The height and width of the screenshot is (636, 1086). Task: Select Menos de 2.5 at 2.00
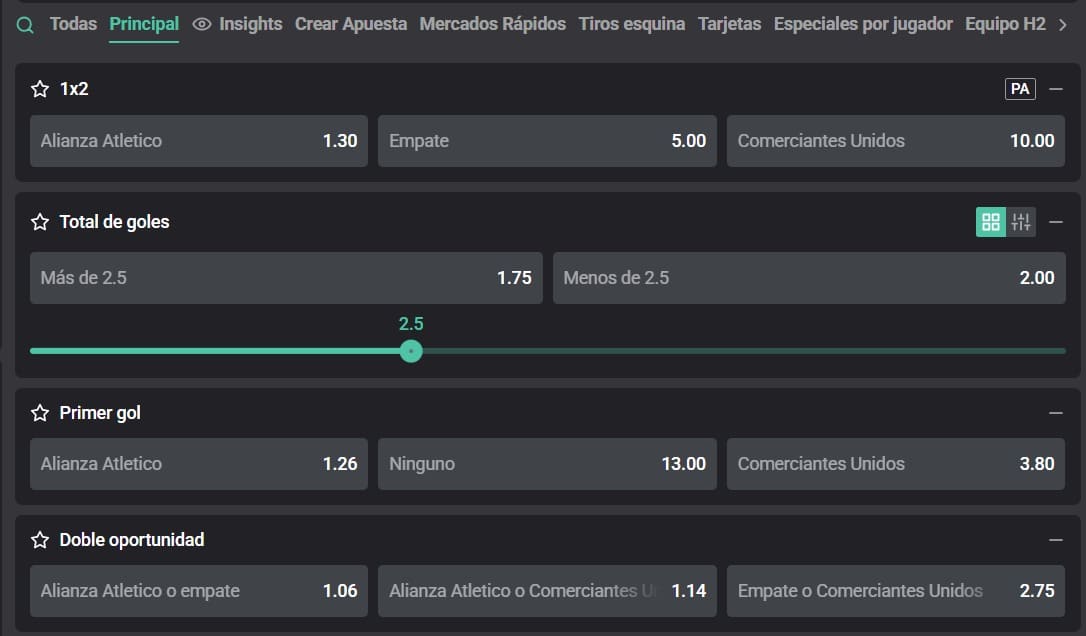coord(808,278)
